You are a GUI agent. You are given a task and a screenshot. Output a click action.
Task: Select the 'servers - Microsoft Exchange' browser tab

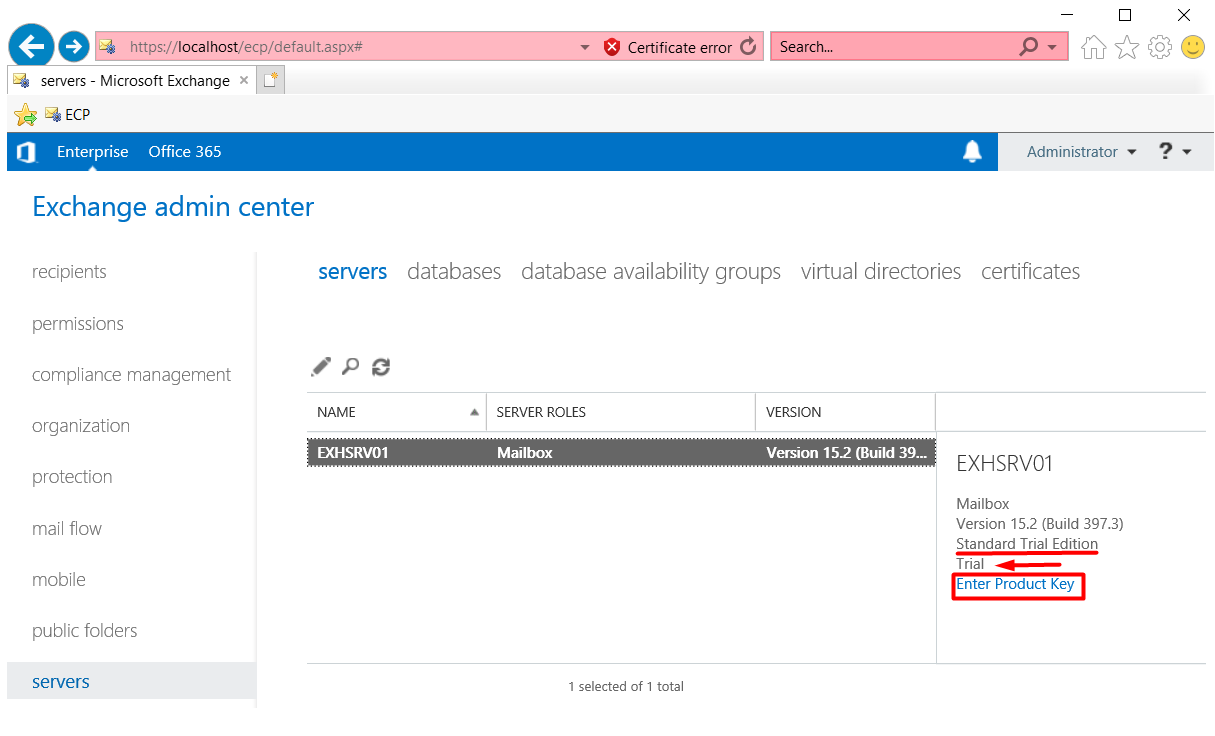pyautogui.click(x=131, y=81)
